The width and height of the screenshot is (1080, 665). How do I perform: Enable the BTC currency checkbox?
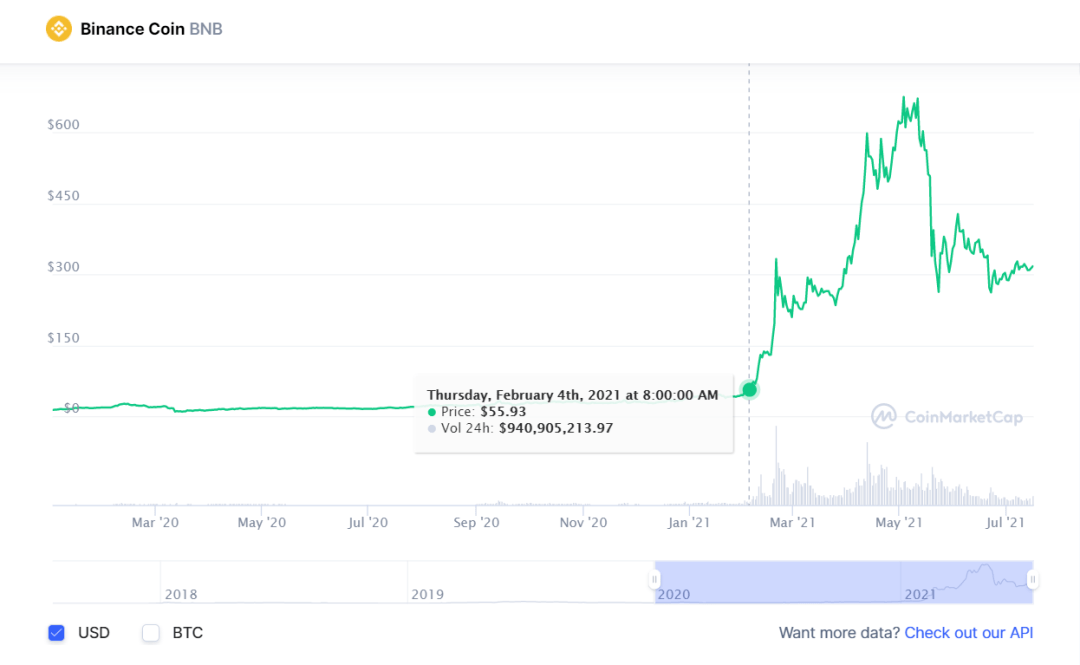coord(150,633)
